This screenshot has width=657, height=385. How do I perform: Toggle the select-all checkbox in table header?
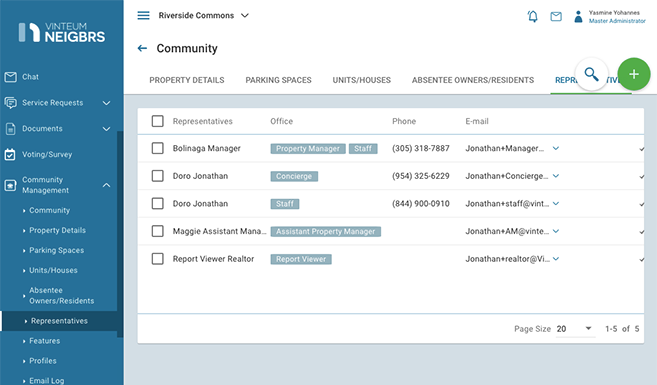(x=158, y=121)
